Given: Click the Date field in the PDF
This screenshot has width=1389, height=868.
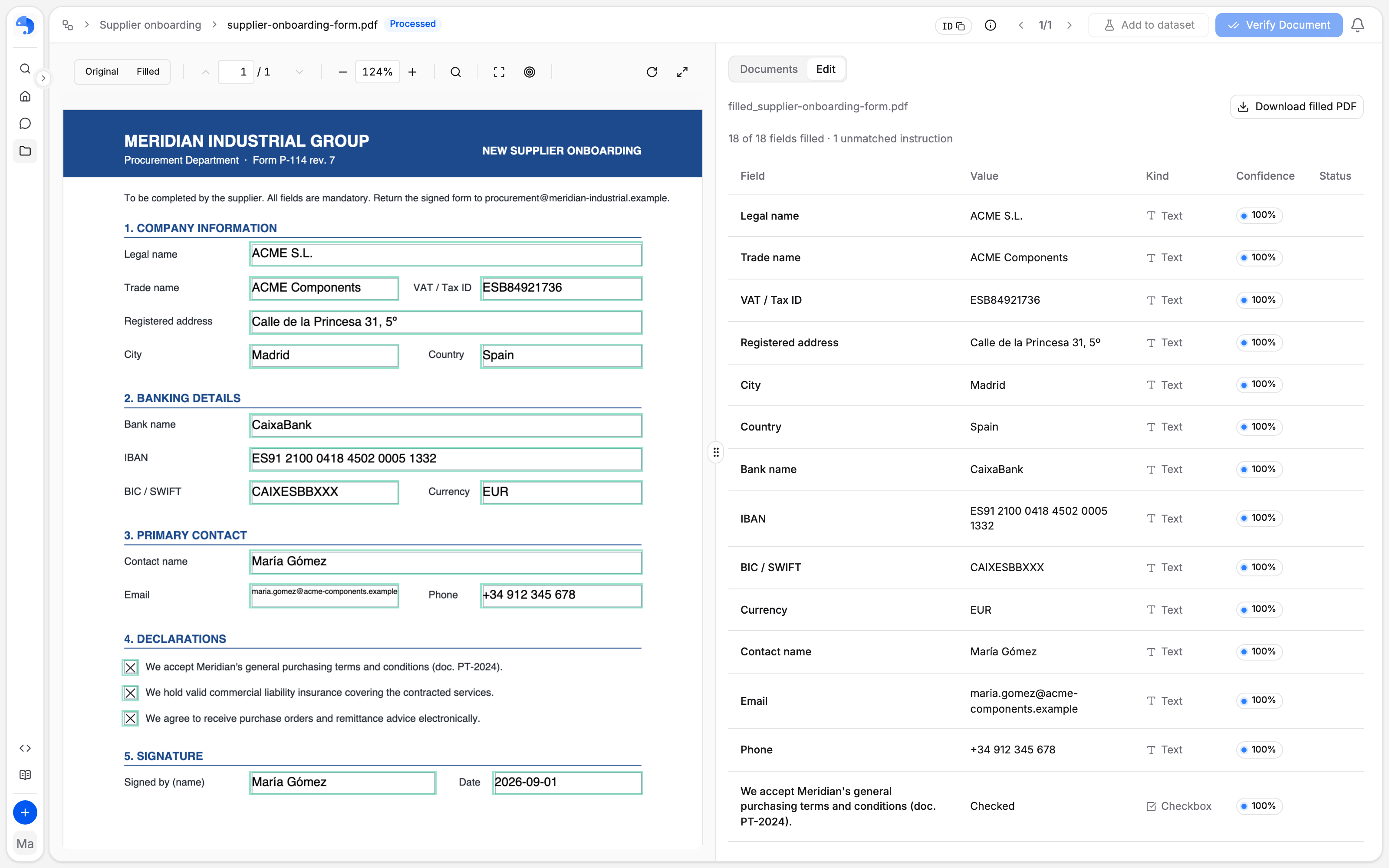Looking at the screenshot, I should tap(568, 783).
